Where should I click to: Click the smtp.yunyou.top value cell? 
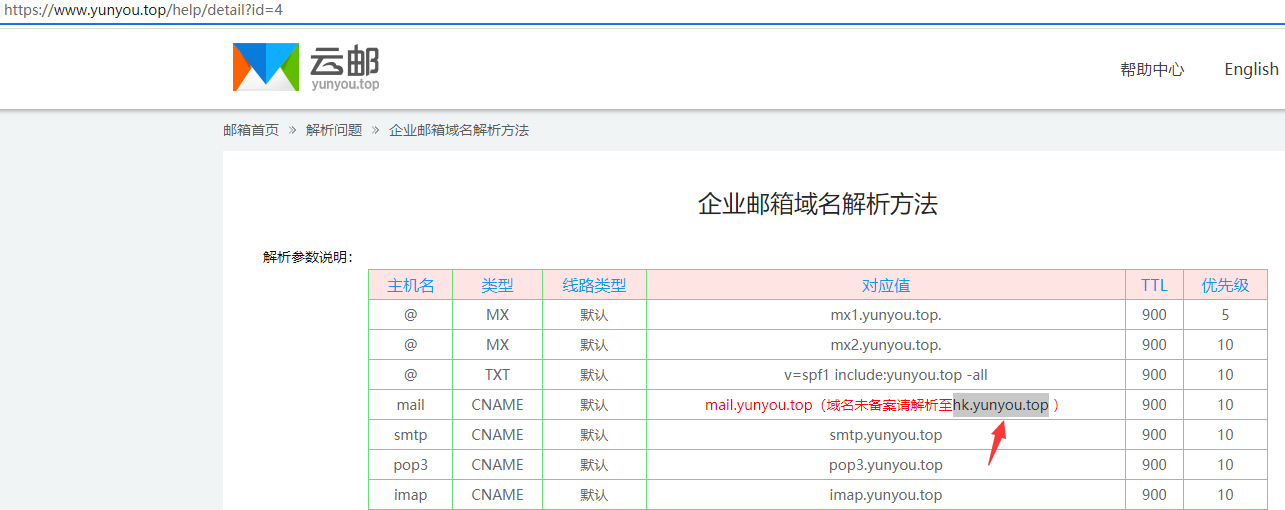pos(885,435)
